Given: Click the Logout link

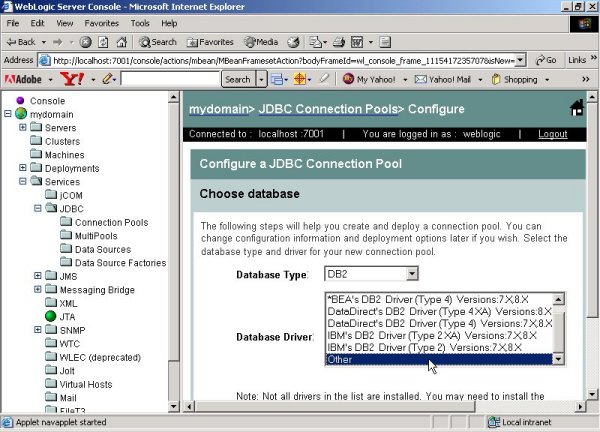Looking at the screenshot, I should (x=553, y=134).
